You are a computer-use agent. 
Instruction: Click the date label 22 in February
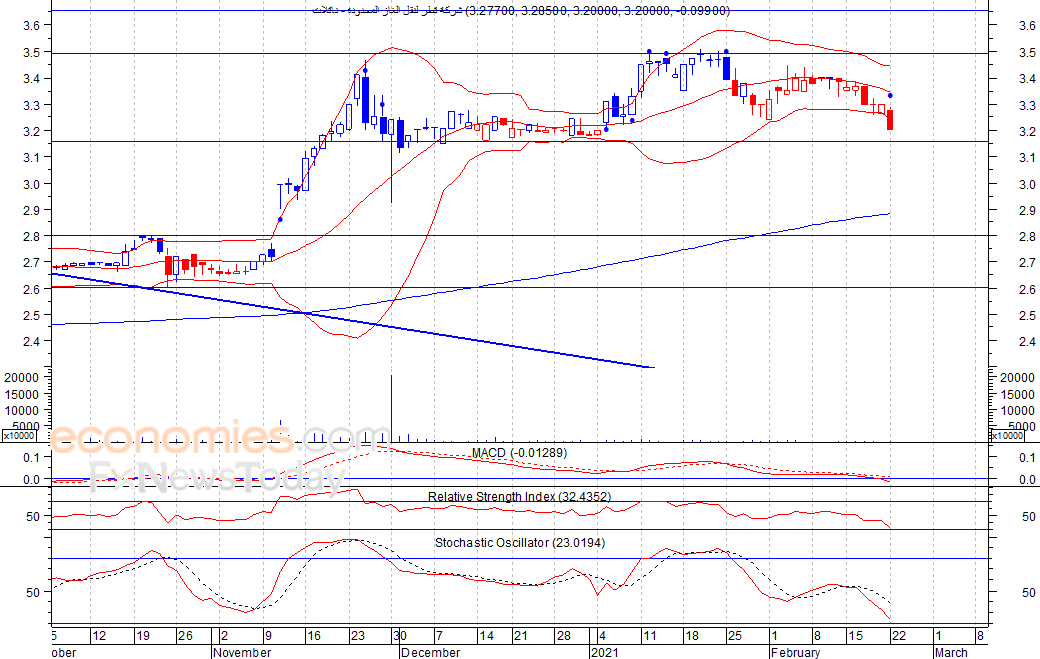(898, 636)
